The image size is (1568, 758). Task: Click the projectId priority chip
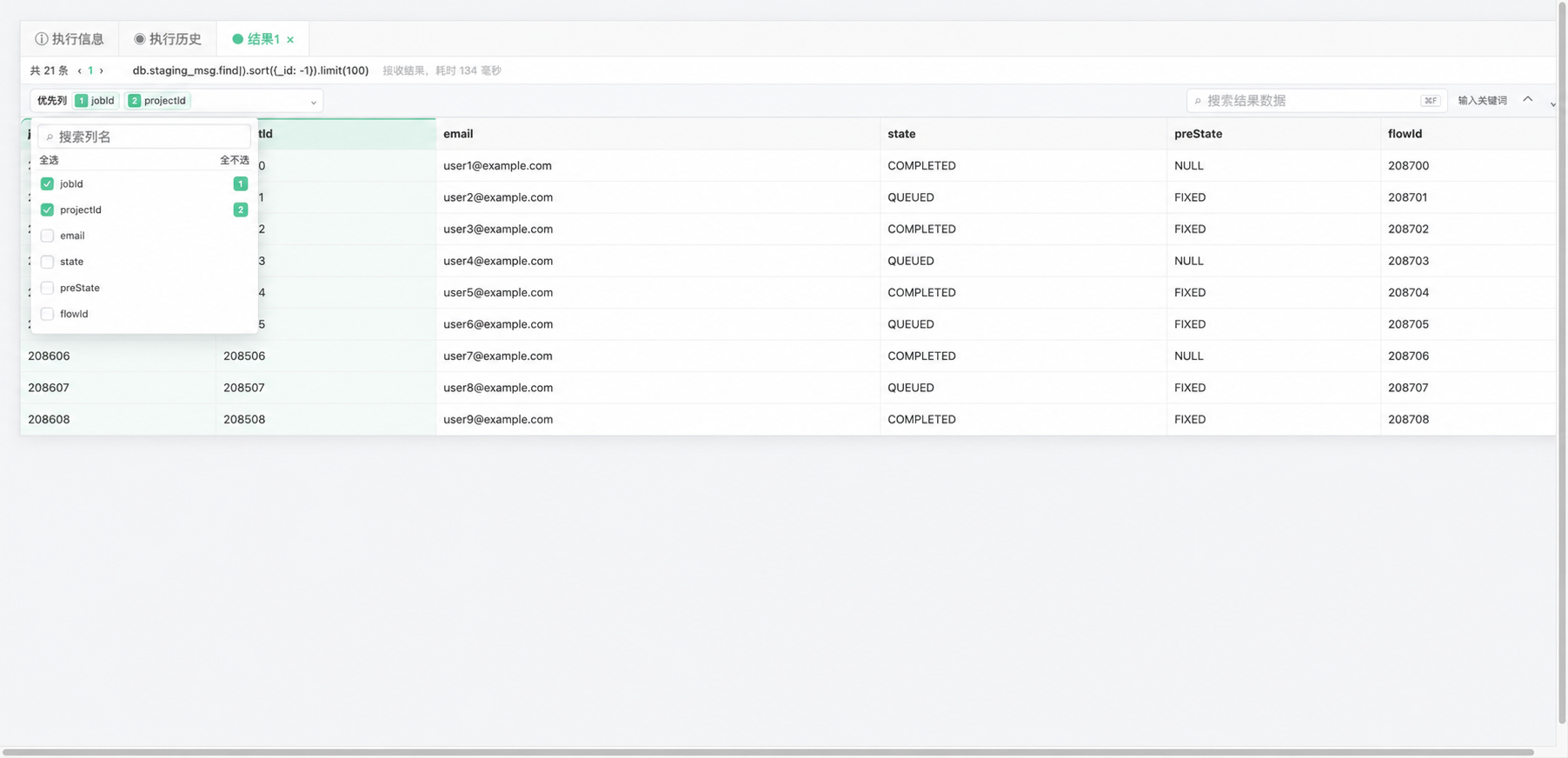coord(158,101)
